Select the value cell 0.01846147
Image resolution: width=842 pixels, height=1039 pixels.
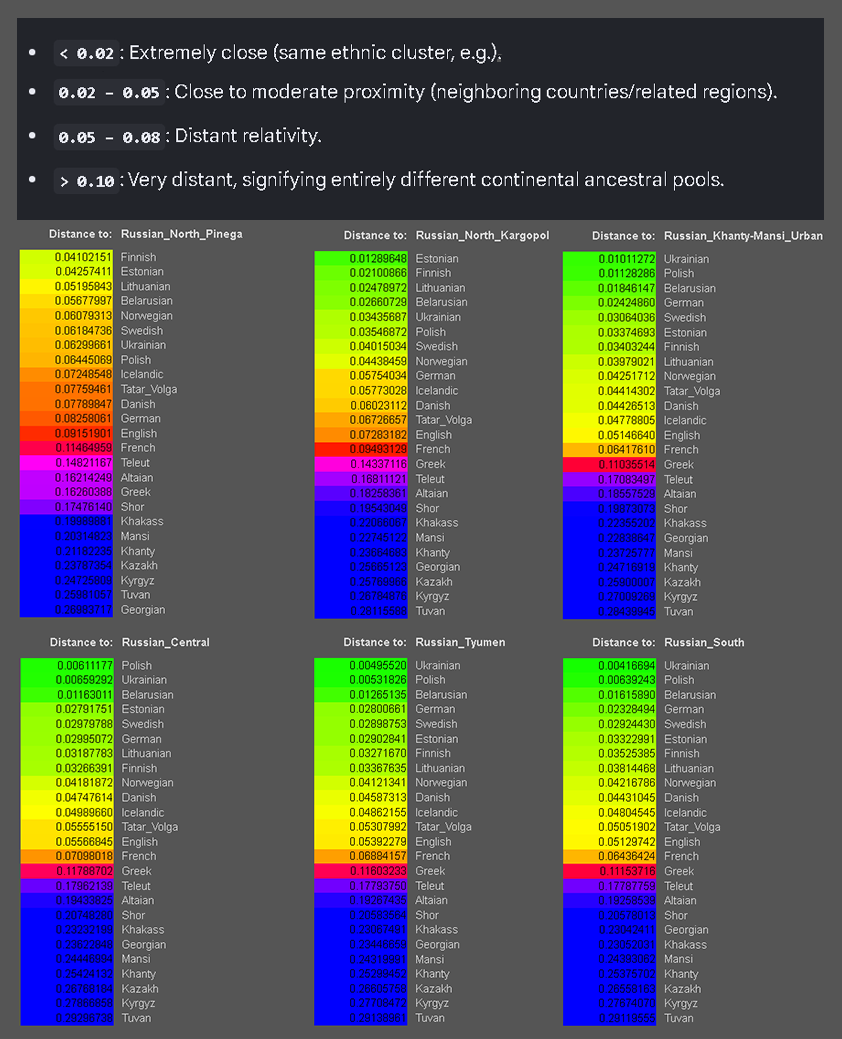pos(609,288)
